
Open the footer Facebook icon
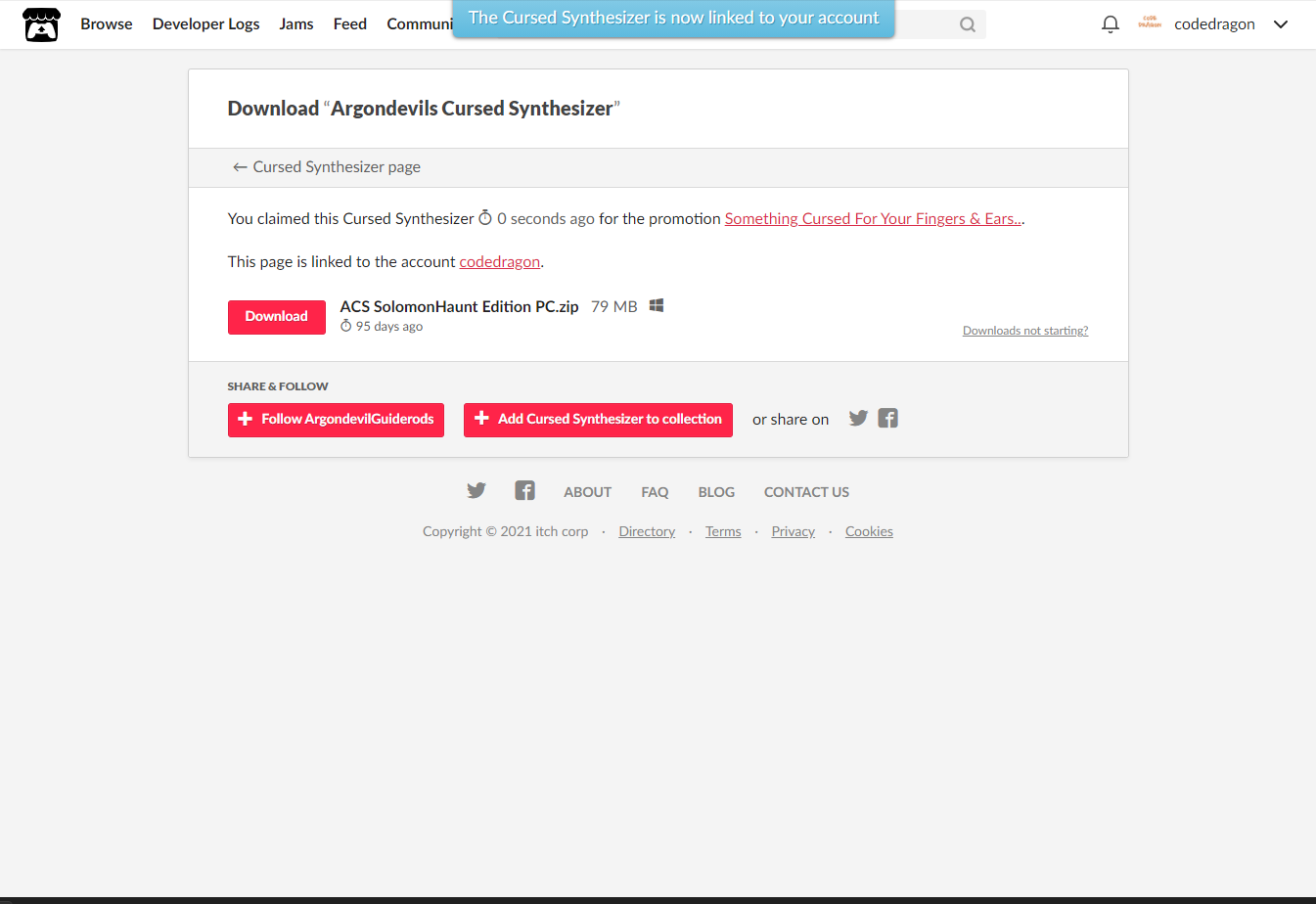click(525, 491)
